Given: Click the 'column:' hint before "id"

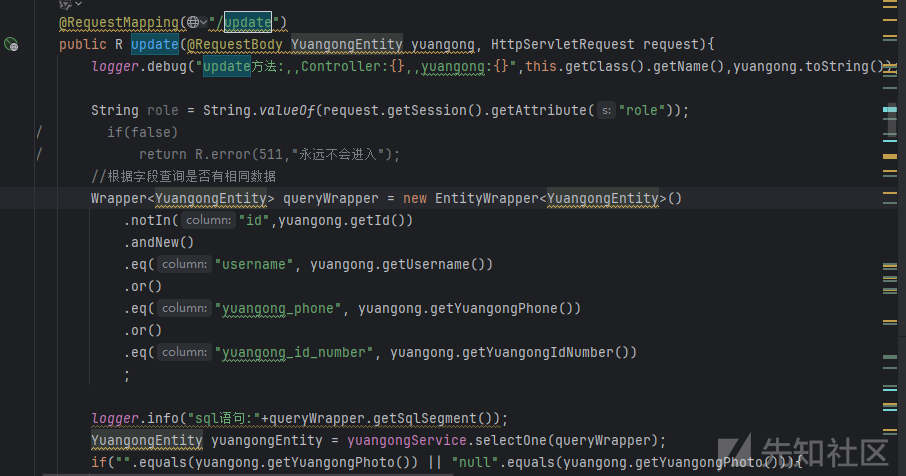Looking at the screenshot, I should [209, 220].
